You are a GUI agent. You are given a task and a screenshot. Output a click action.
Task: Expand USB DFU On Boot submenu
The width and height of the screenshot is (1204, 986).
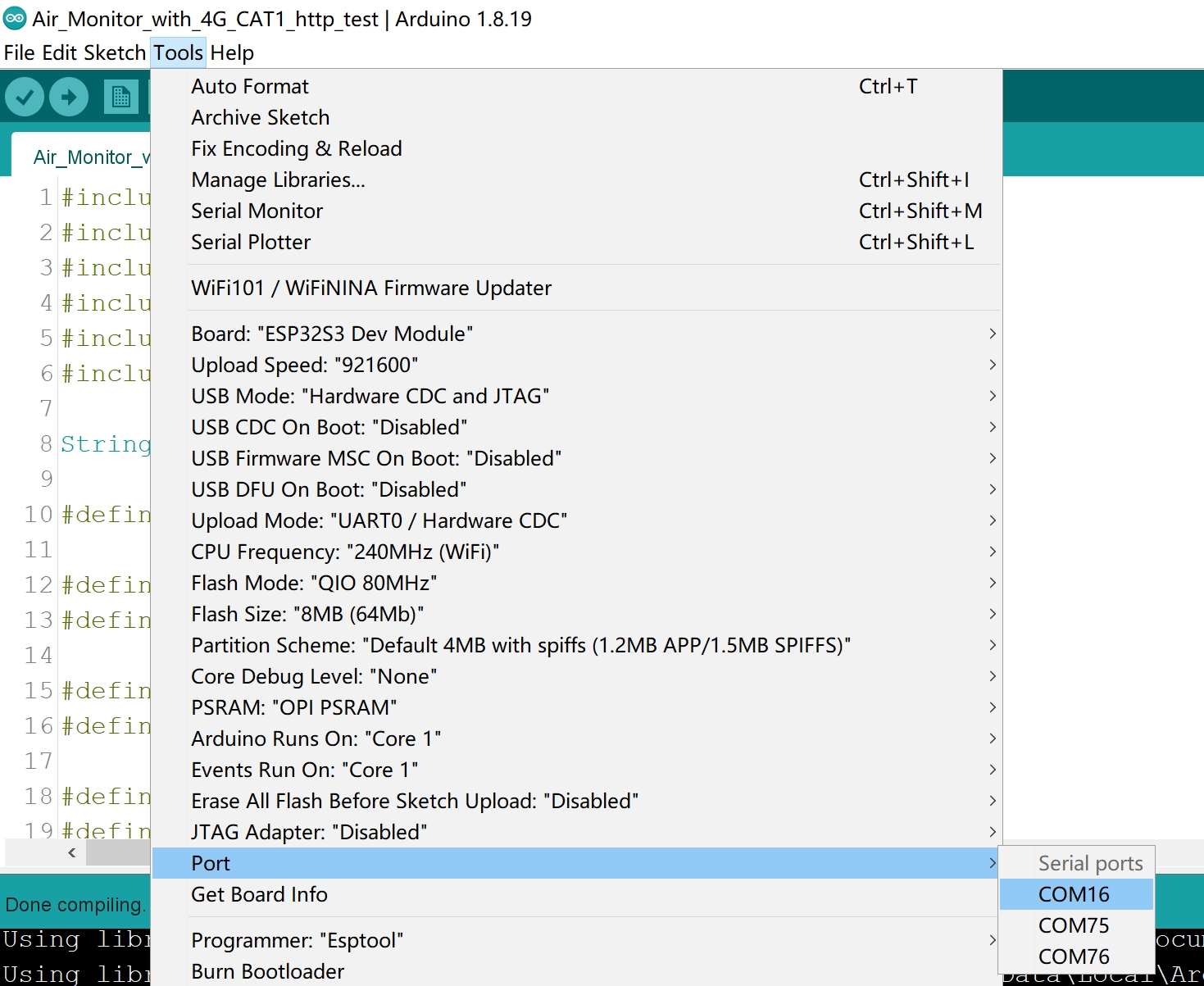[576, 489]
